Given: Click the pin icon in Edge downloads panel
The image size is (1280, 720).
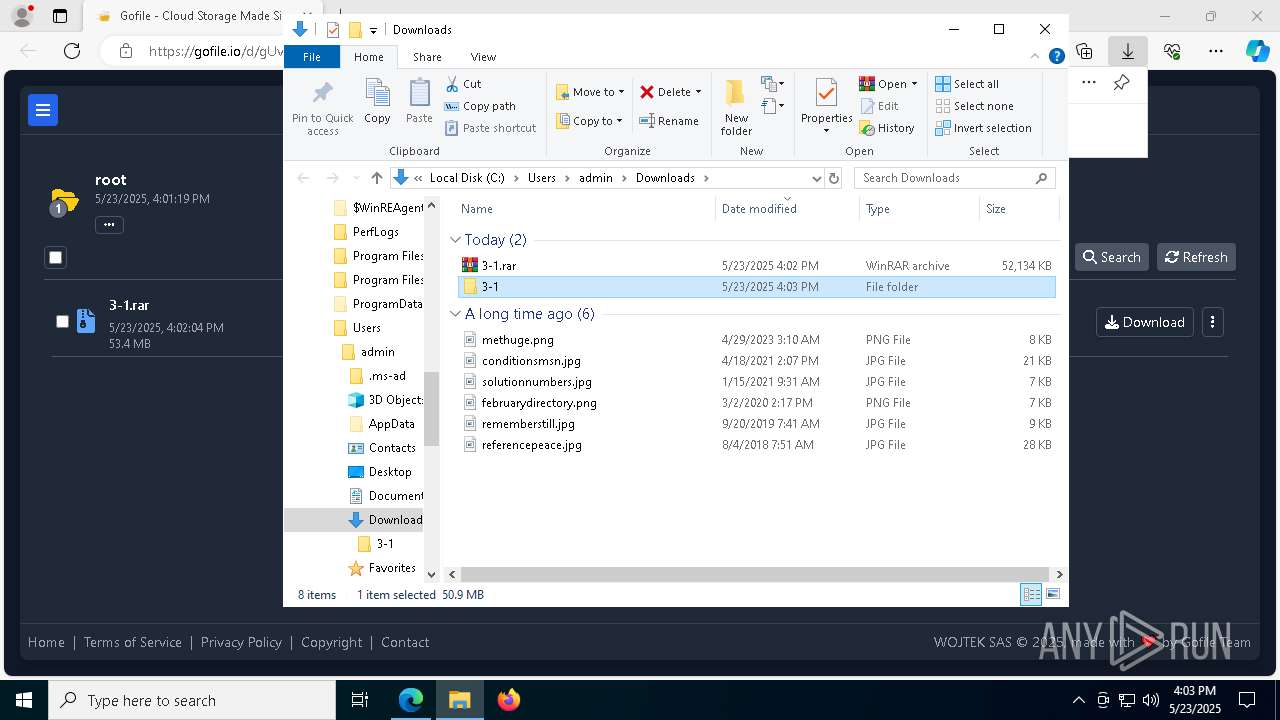Looking at the screenshot, I should 1121,83.
